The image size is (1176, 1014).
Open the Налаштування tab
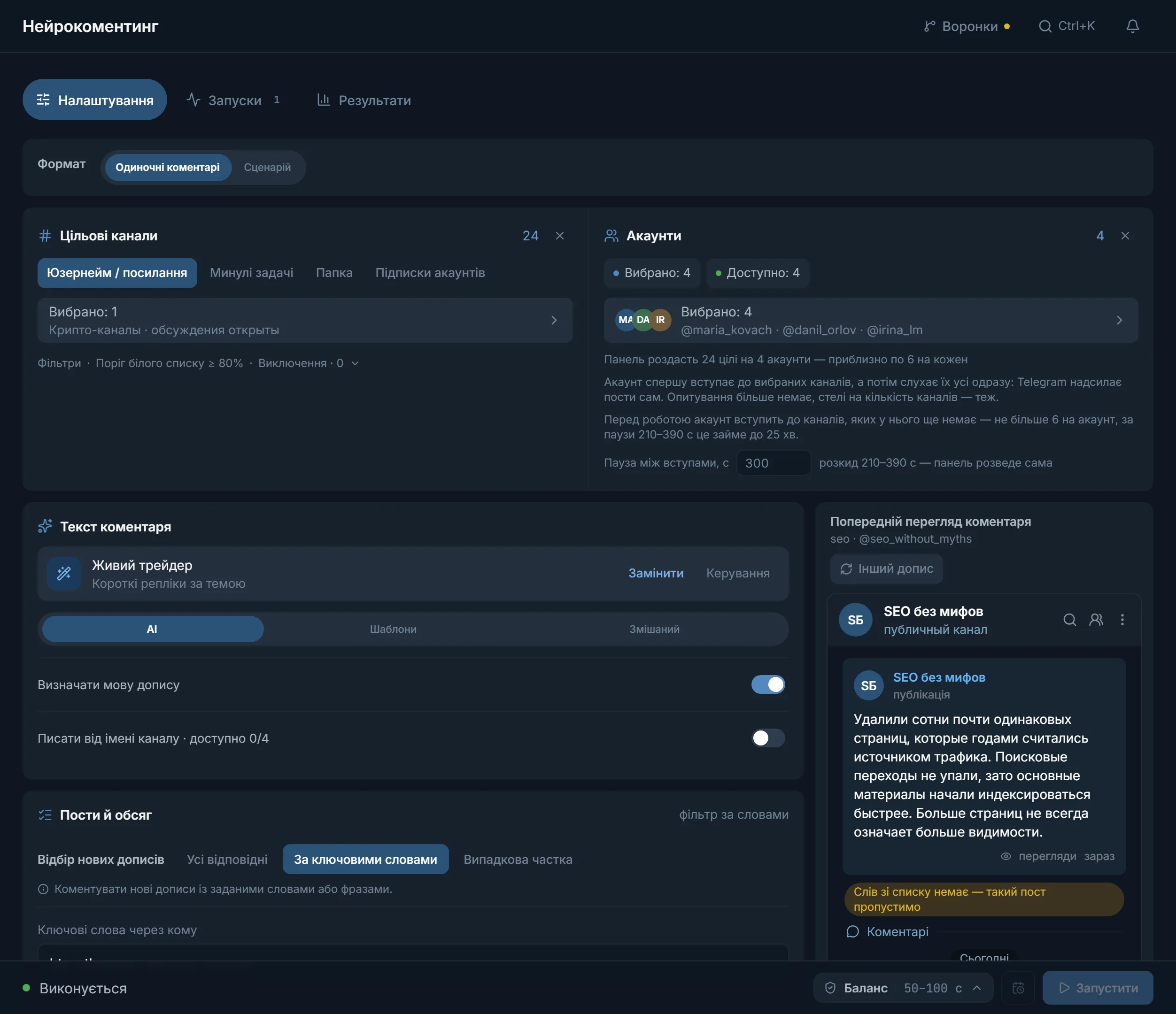click(95, 100)
